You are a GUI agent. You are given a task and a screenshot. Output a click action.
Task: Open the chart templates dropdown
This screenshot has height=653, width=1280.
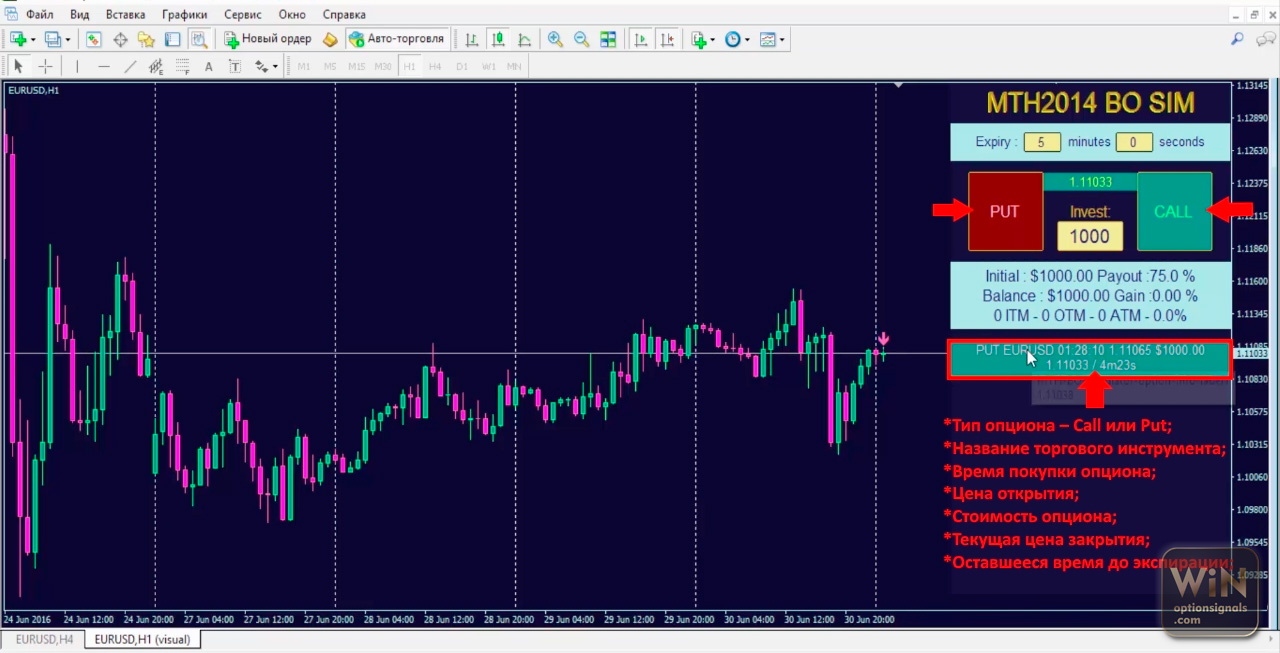pyautogui.click(x=782, y=40)
